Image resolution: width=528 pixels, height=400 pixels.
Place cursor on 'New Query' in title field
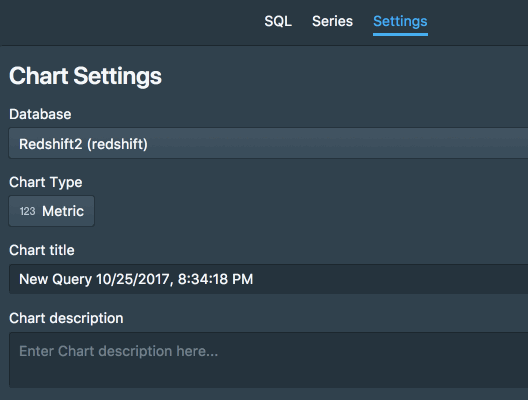[56, 279]
